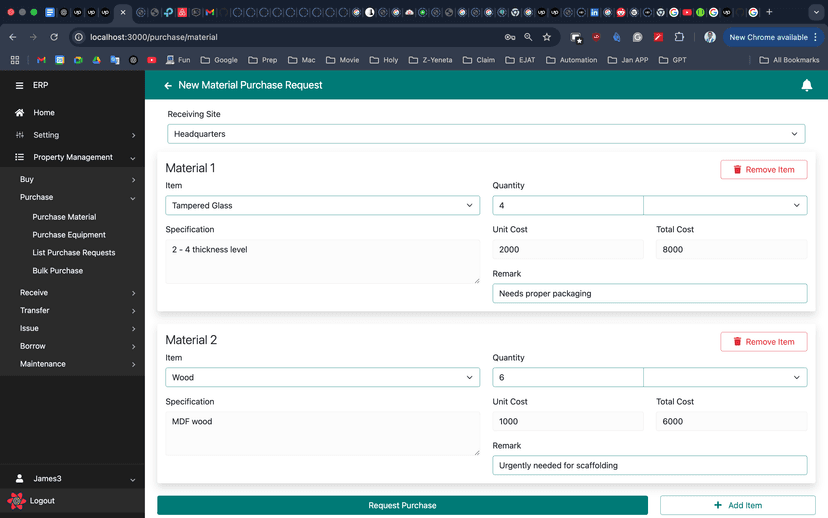Expand the Issue submenu

[72, 328]
